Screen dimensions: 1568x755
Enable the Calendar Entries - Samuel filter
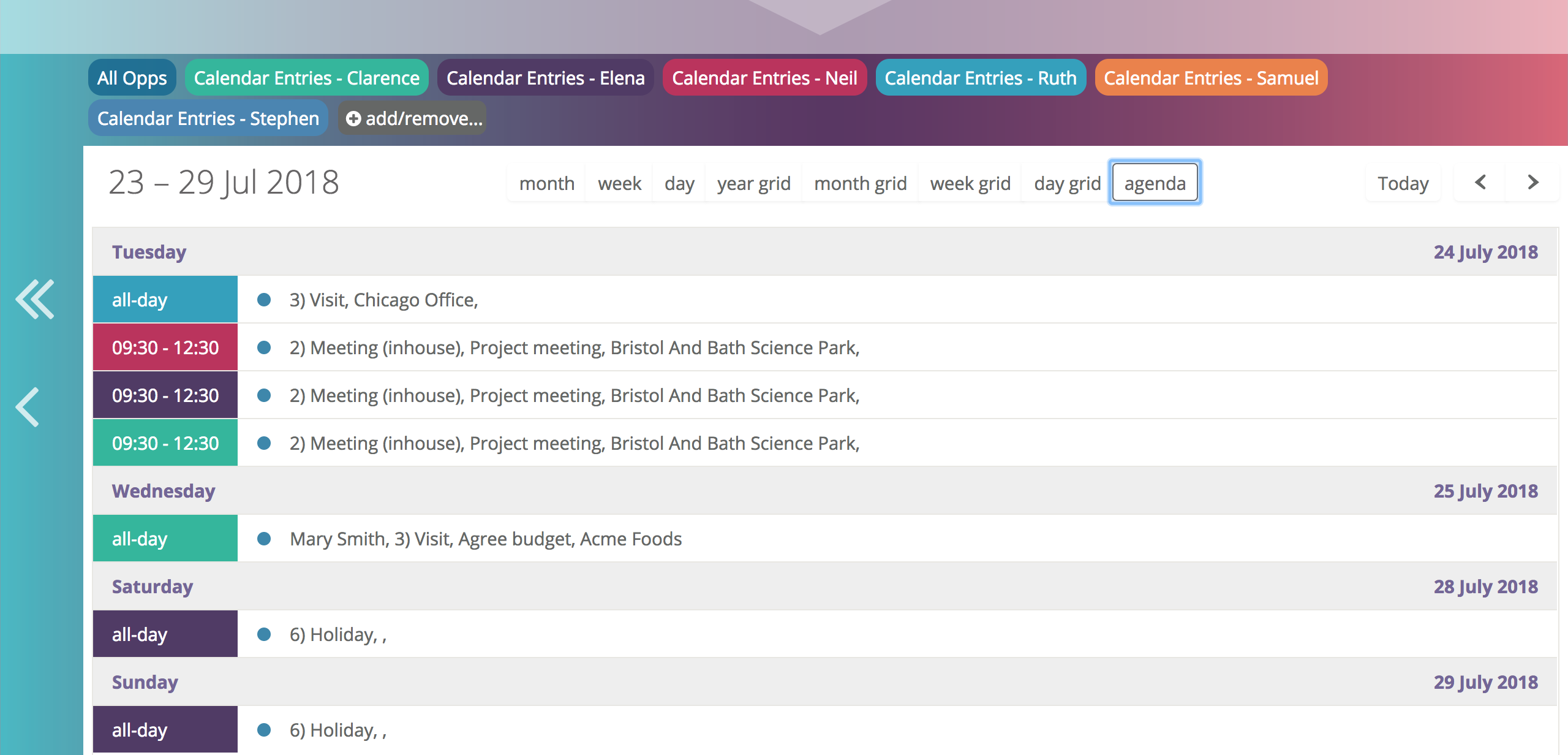pyautogui.click(x=1211, y=77)
